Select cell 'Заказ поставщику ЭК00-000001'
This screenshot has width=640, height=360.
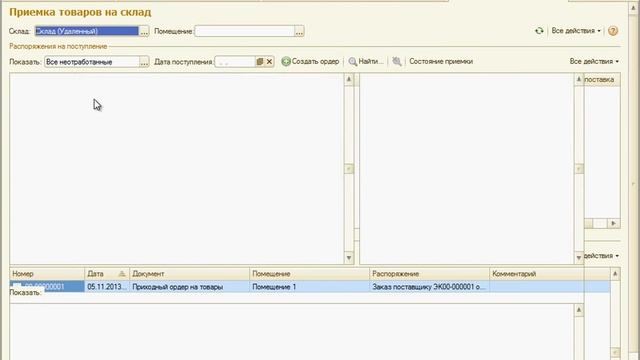429,287
